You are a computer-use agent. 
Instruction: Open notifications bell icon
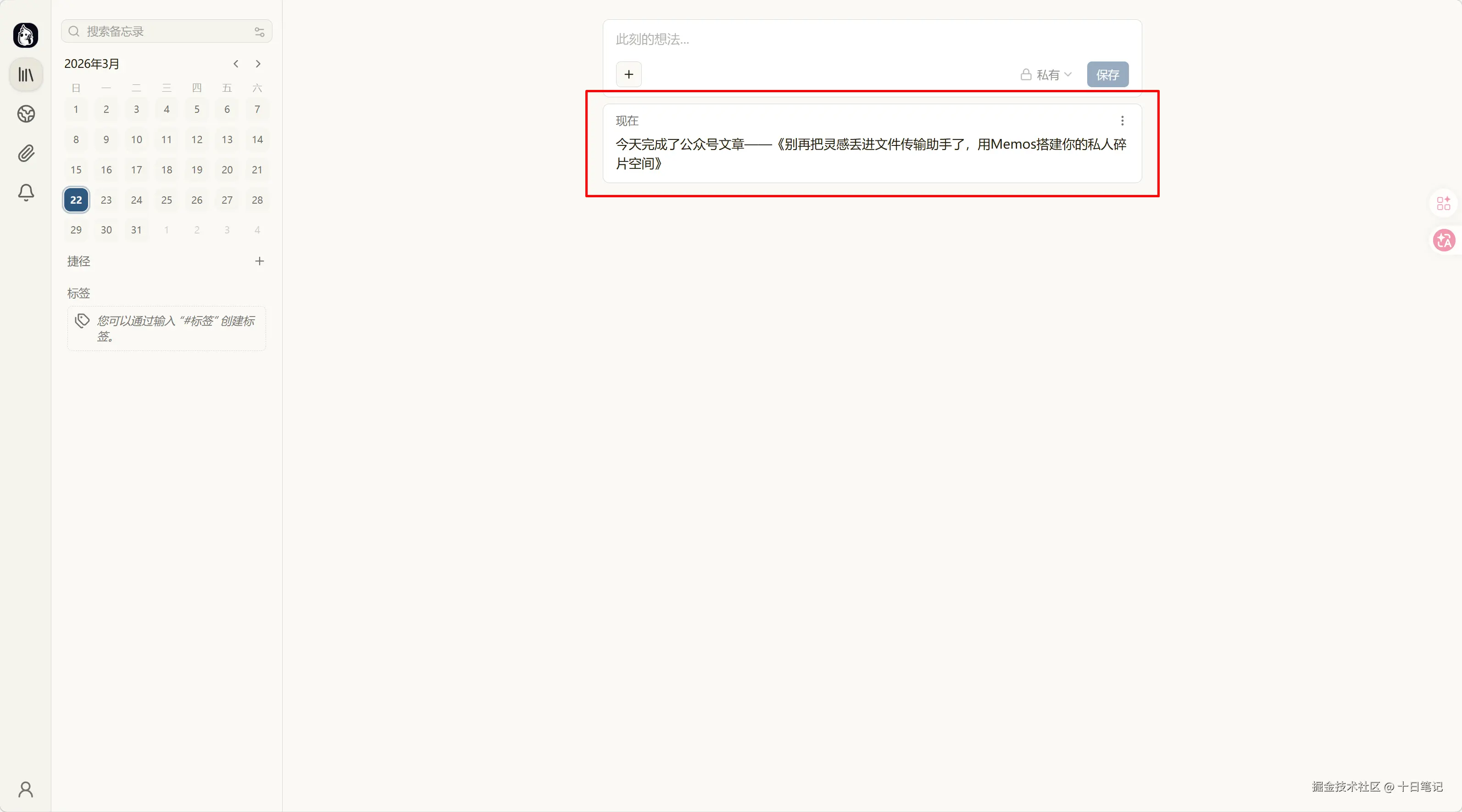26,192
